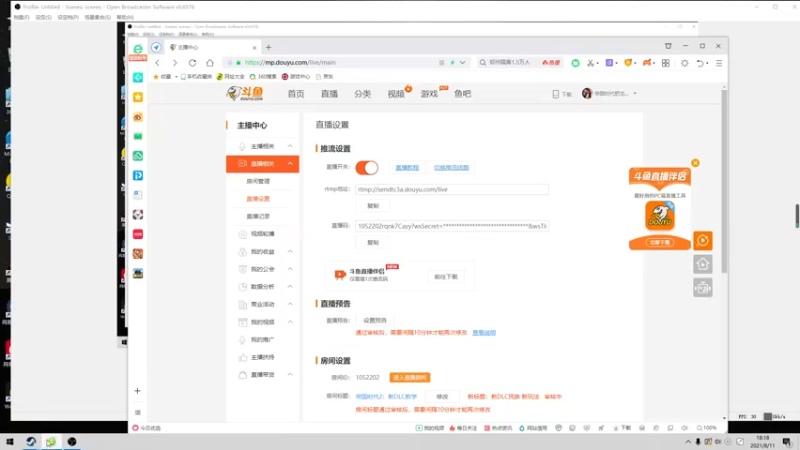Open the 360搜索 bookmark

(263, 77)
